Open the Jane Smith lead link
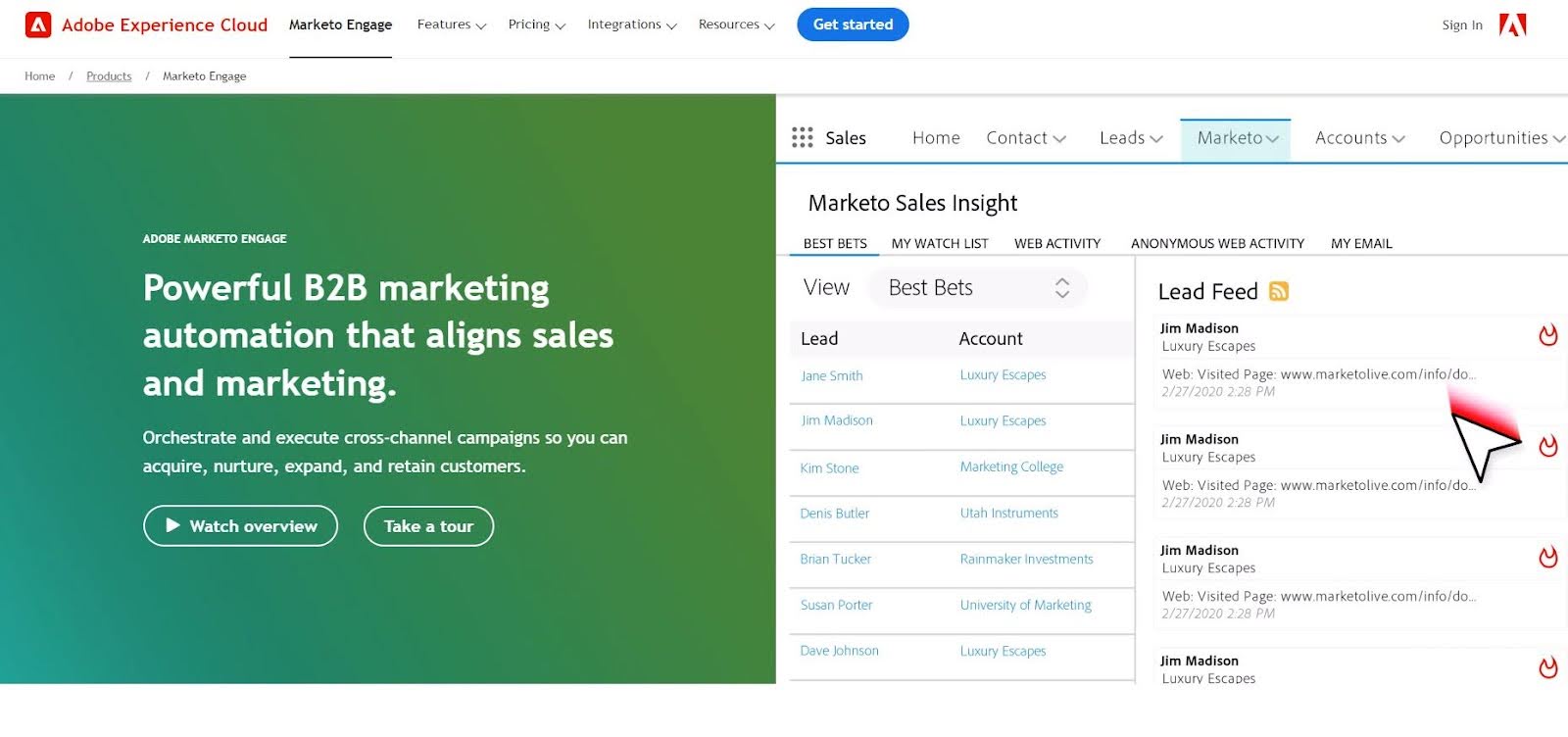1568x737 pixels. click(x=832, y=375)
